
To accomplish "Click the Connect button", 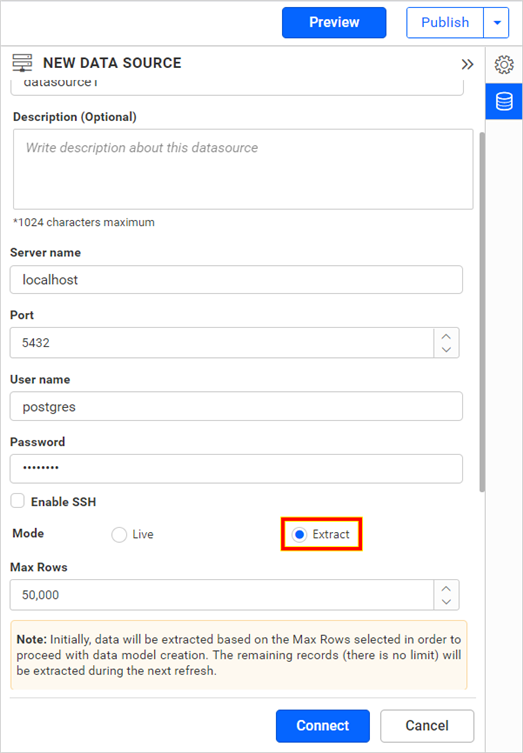I will pyautogui.click(x=323, y=726).
